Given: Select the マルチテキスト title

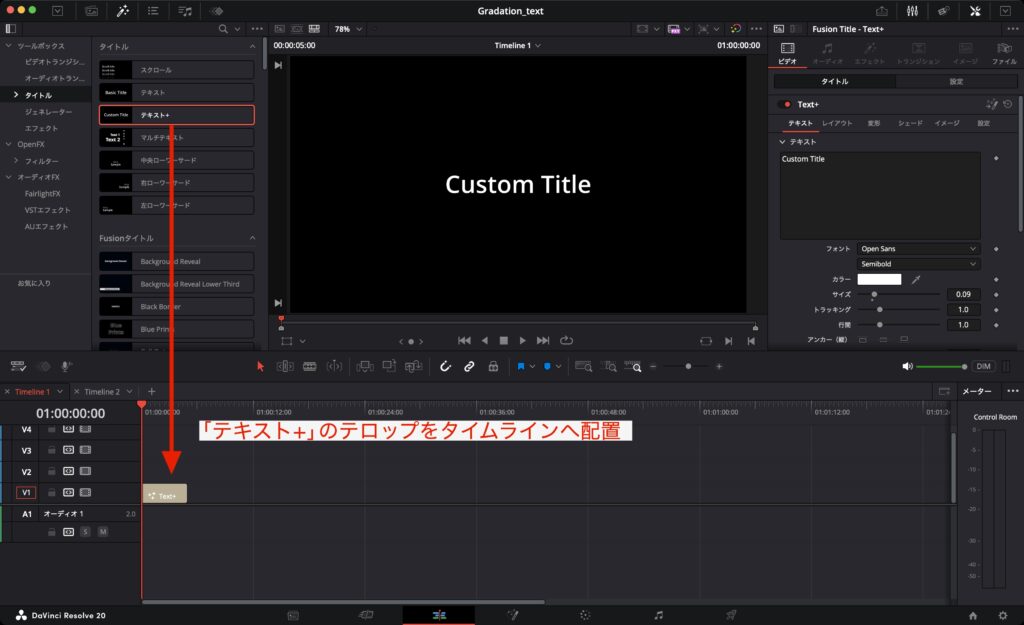Looking at the screenshot, I should 176,138.
